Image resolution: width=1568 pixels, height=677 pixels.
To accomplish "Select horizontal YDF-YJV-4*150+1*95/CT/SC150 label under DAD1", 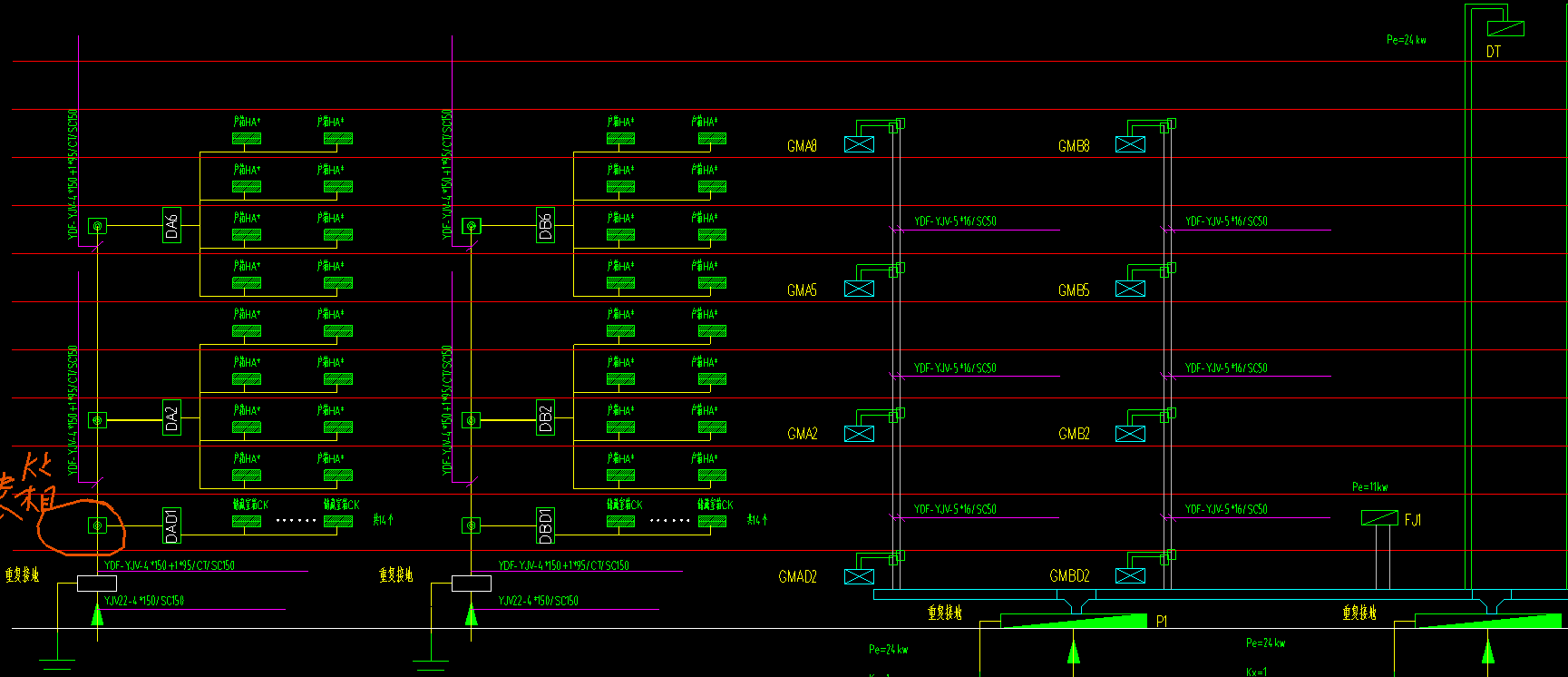I will (x=170, y=565).
